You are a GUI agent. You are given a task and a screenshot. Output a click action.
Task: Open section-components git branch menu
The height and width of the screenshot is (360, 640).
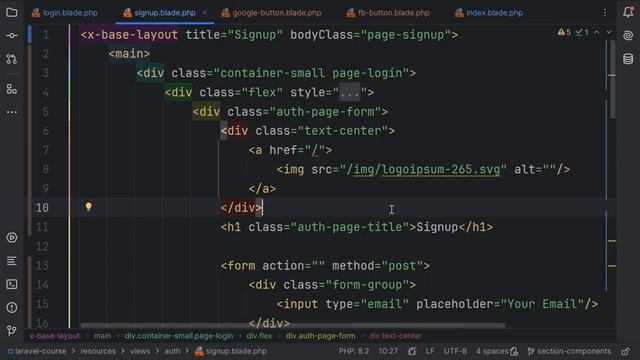click(569, 351)
